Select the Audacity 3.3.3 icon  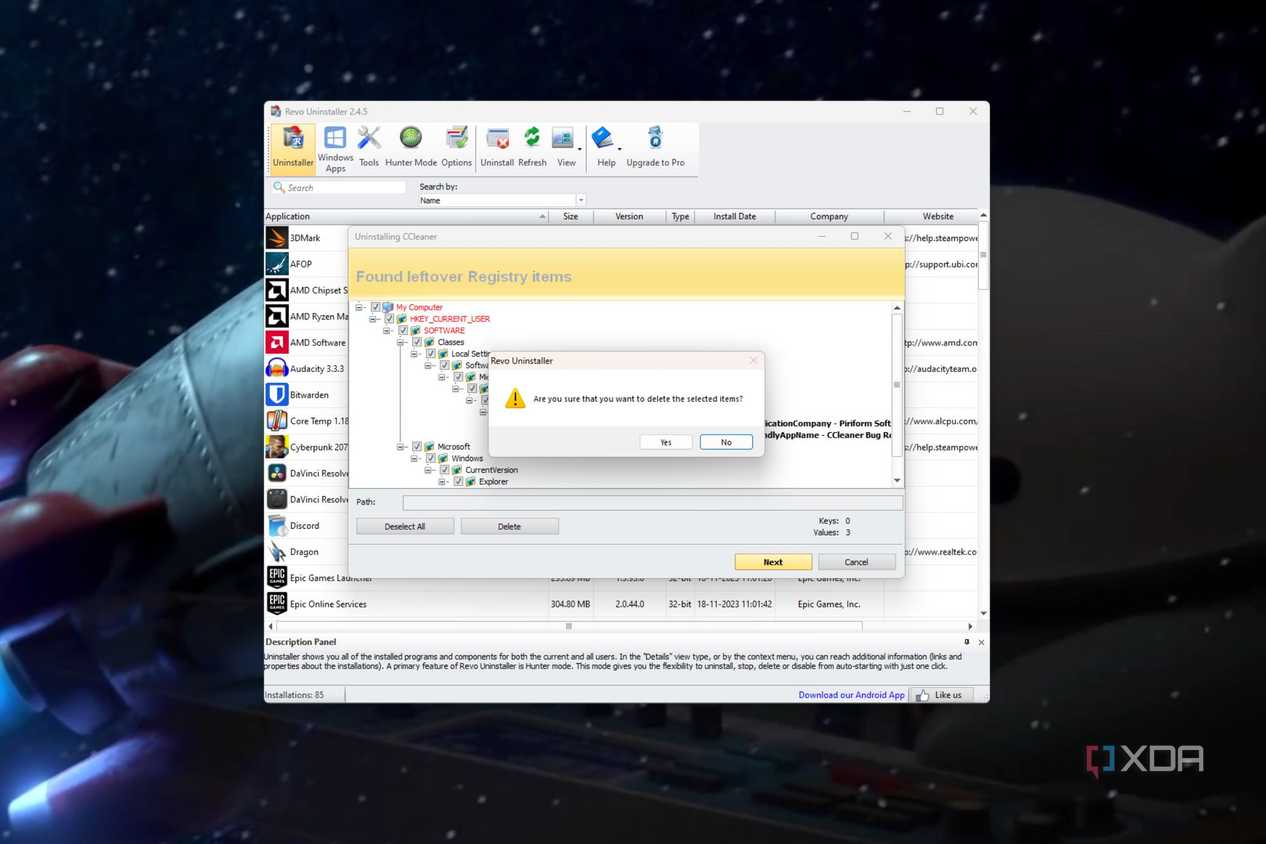pyautogui.click(x=277, y=368)
